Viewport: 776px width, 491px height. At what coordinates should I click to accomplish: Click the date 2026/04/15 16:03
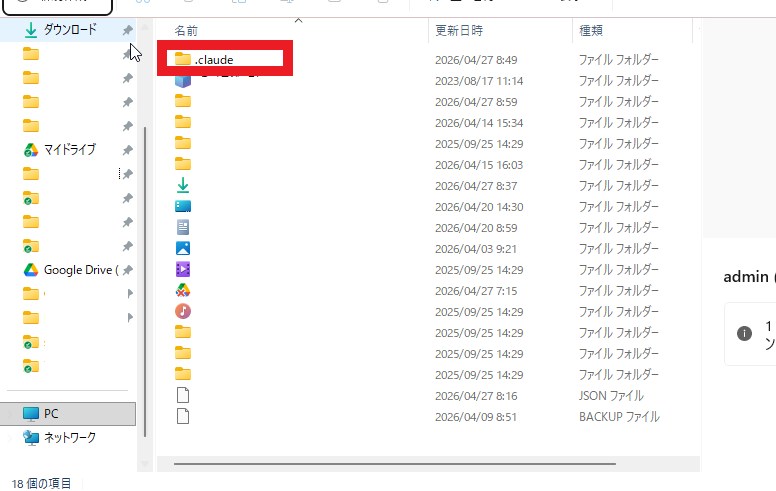click(479, 165)
